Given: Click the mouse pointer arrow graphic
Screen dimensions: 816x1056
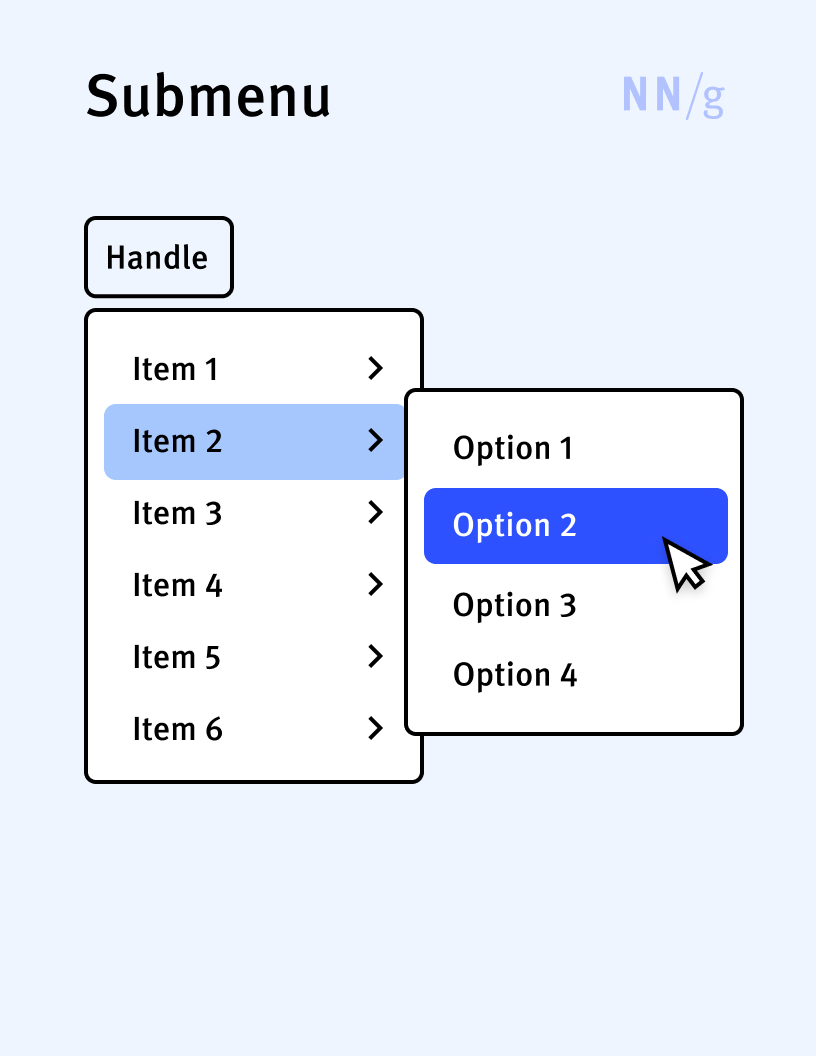Looking at the screenshot, I should tap(684, 565).
